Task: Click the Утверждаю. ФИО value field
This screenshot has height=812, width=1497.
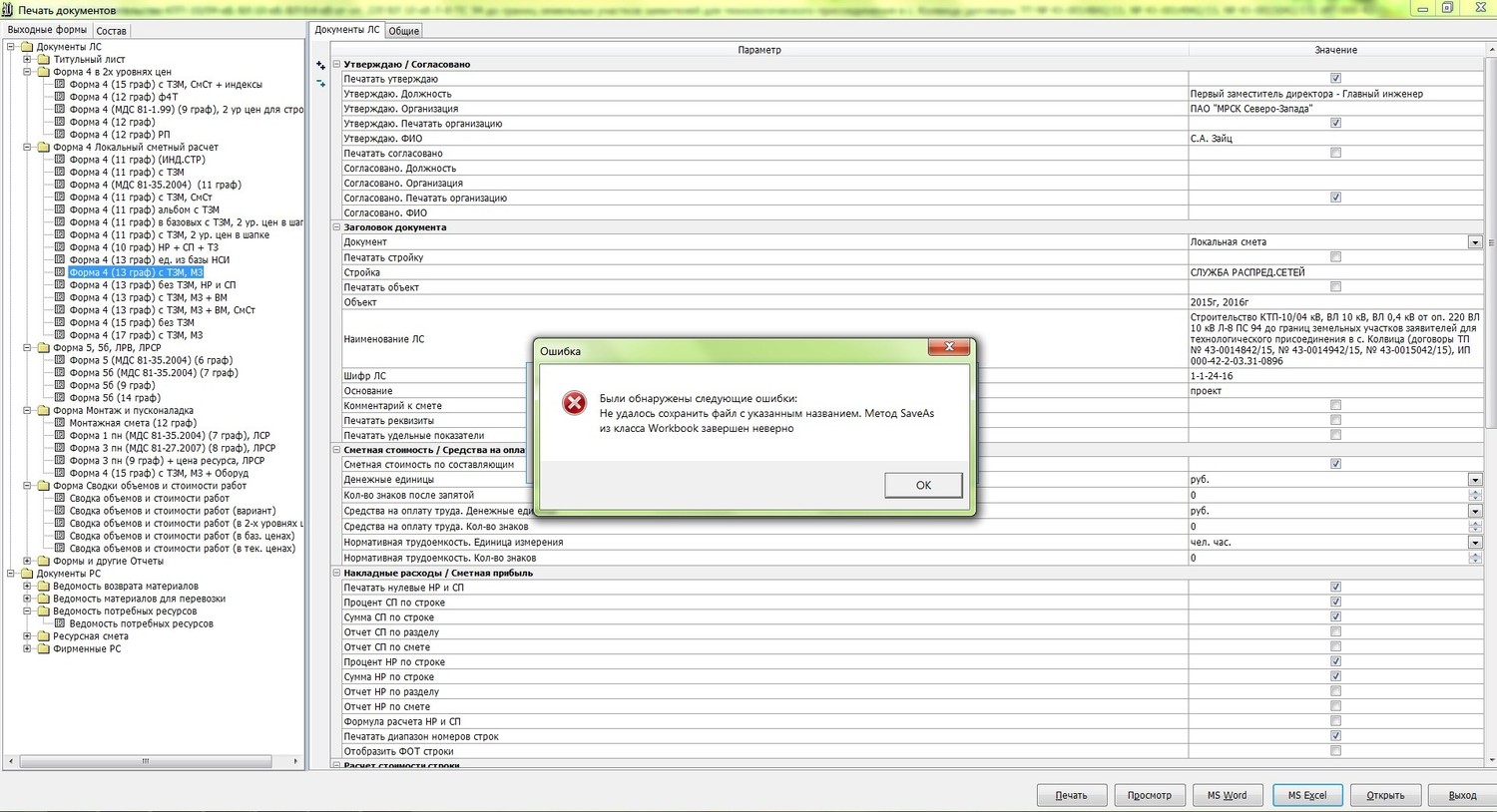Action: tap(1334, 139)
